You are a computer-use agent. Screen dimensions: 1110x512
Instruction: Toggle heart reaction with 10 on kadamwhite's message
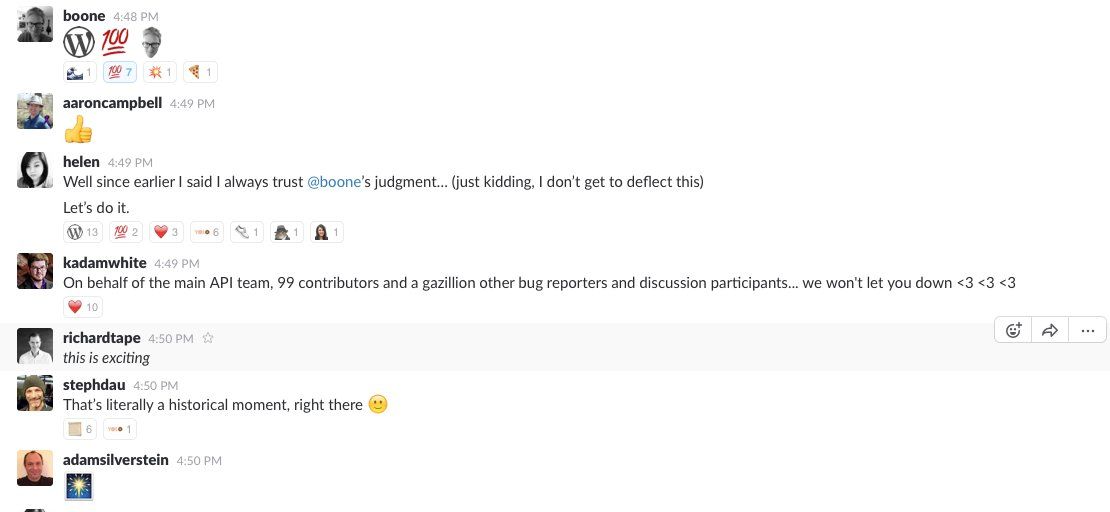tap(83, 307)
